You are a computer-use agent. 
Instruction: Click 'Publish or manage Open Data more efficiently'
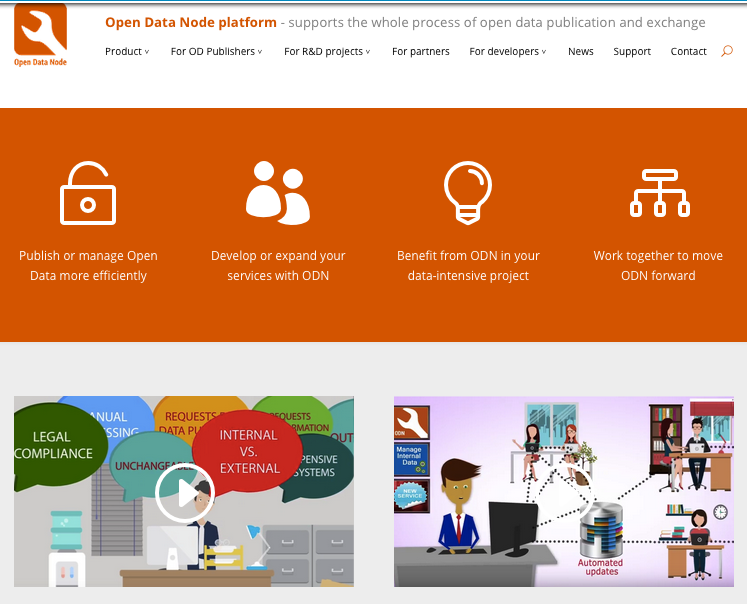(88, 265)
